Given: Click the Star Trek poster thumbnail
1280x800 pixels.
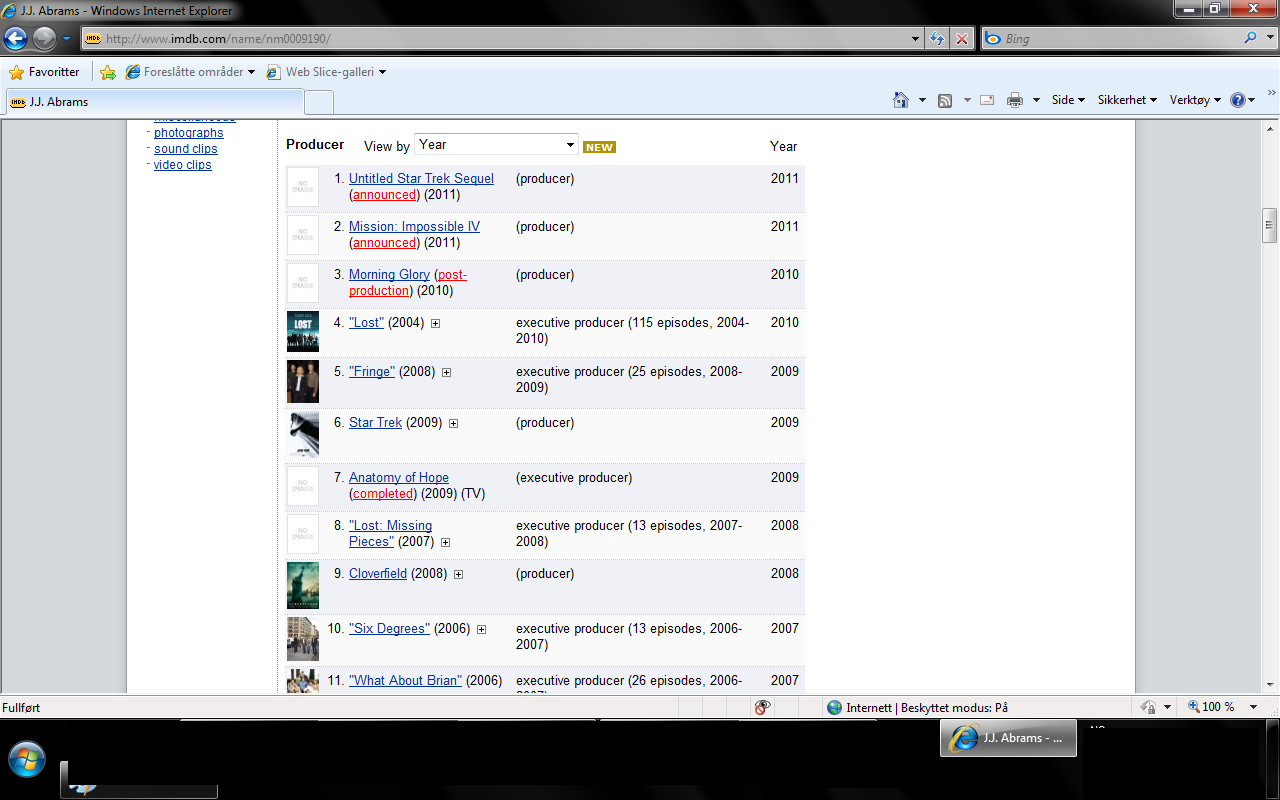Looking at the screenshot, I should coord(303,435).
